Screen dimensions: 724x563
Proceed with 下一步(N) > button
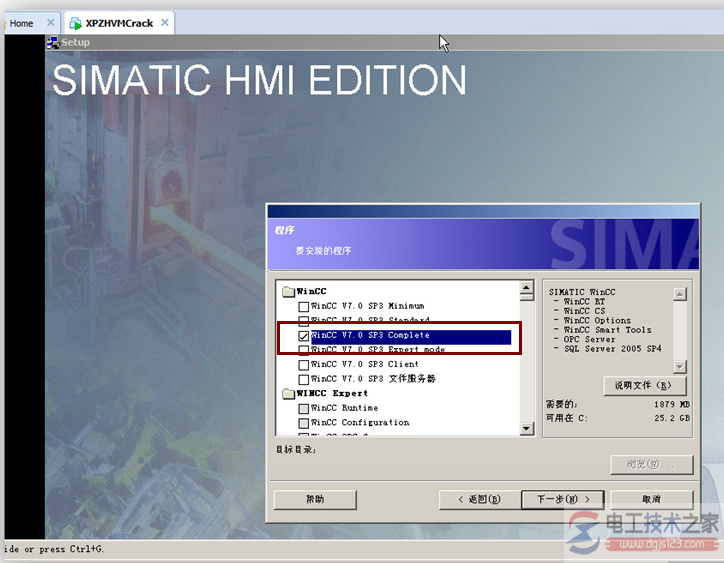pyautogui.click(x=563, y=499)
